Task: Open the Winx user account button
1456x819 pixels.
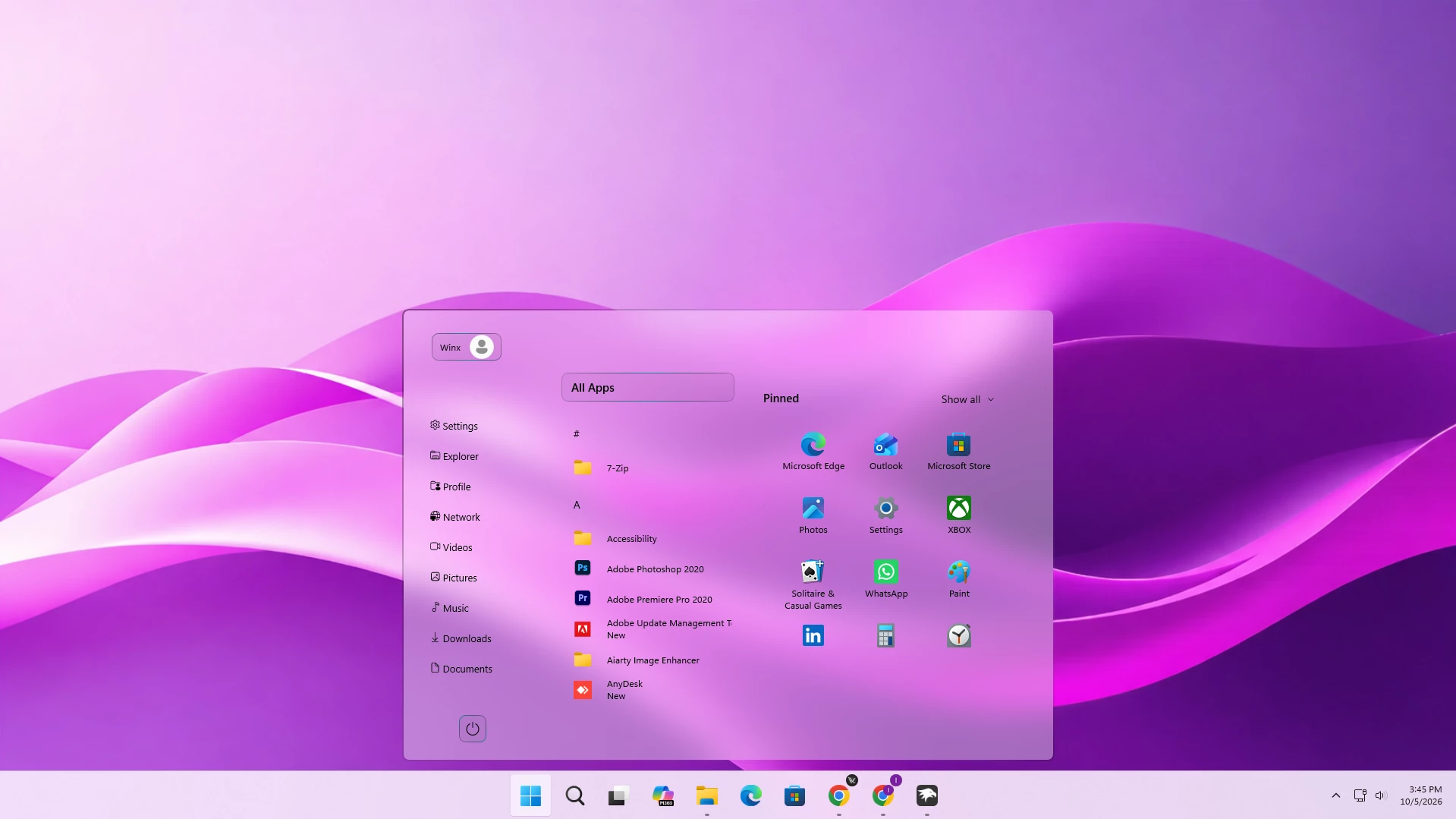Action: [x=466, y=347]
